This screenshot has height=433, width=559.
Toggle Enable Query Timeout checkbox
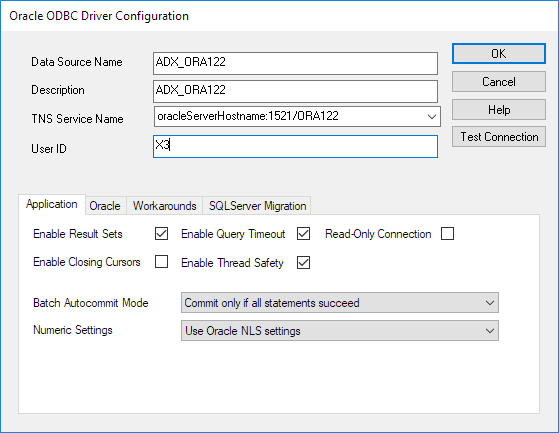coord(303,234)
